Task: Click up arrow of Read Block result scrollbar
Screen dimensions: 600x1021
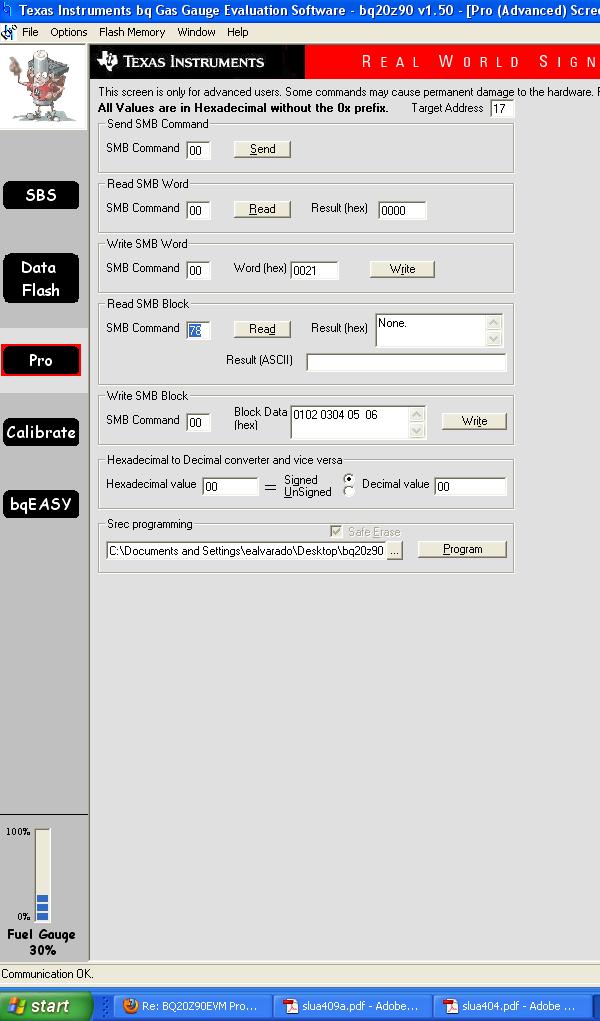Action: point(494,322)
